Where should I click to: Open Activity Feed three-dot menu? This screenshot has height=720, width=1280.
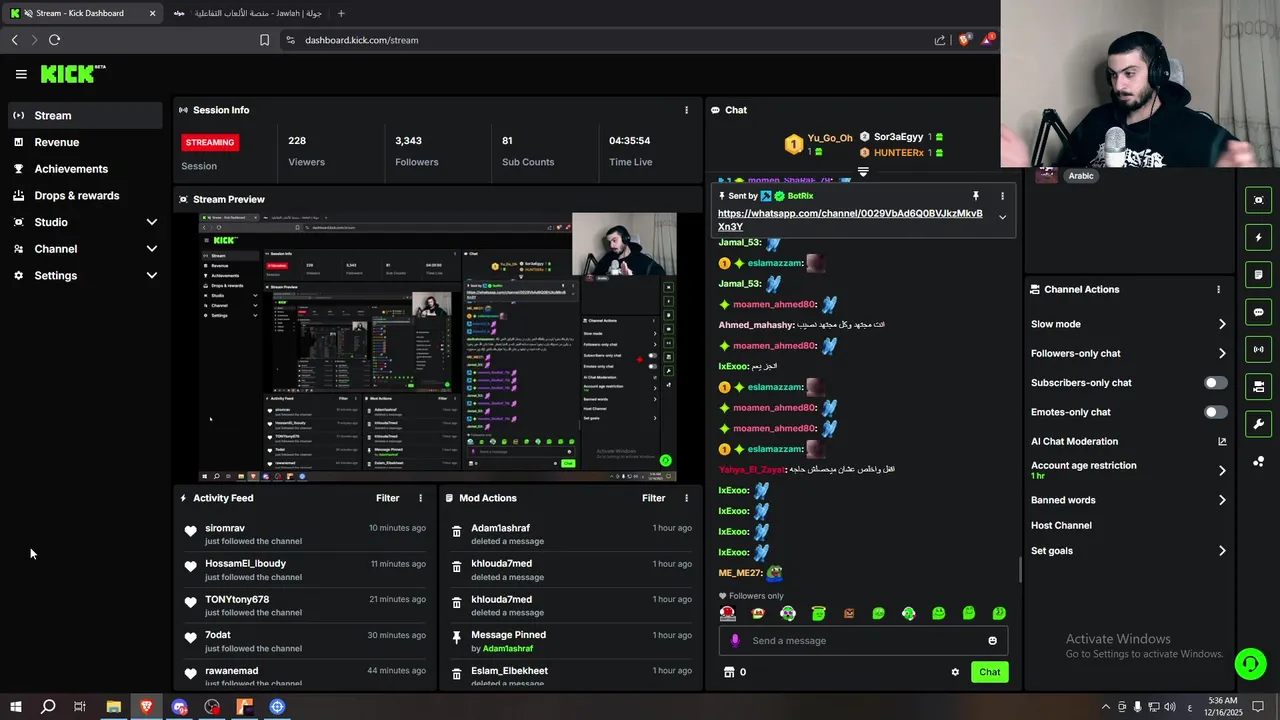(x=420, y=498)
